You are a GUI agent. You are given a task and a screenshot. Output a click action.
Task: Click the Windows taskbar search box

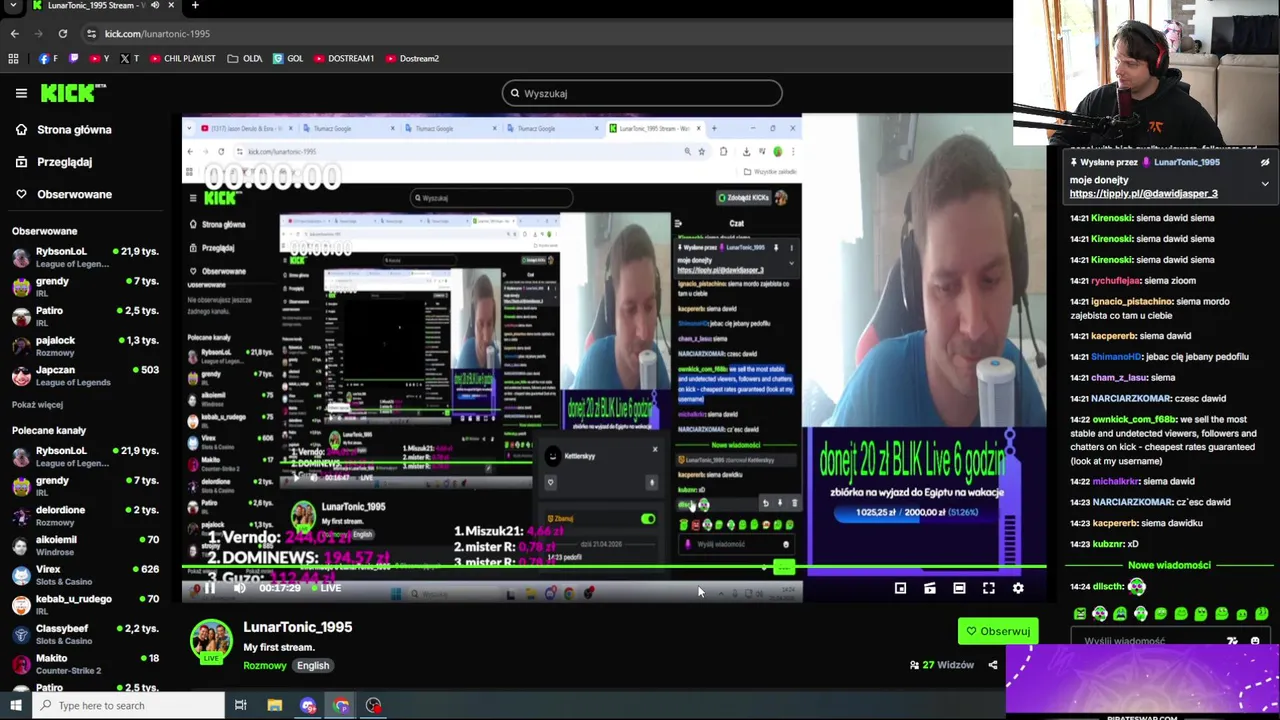(x=128, y=705)
